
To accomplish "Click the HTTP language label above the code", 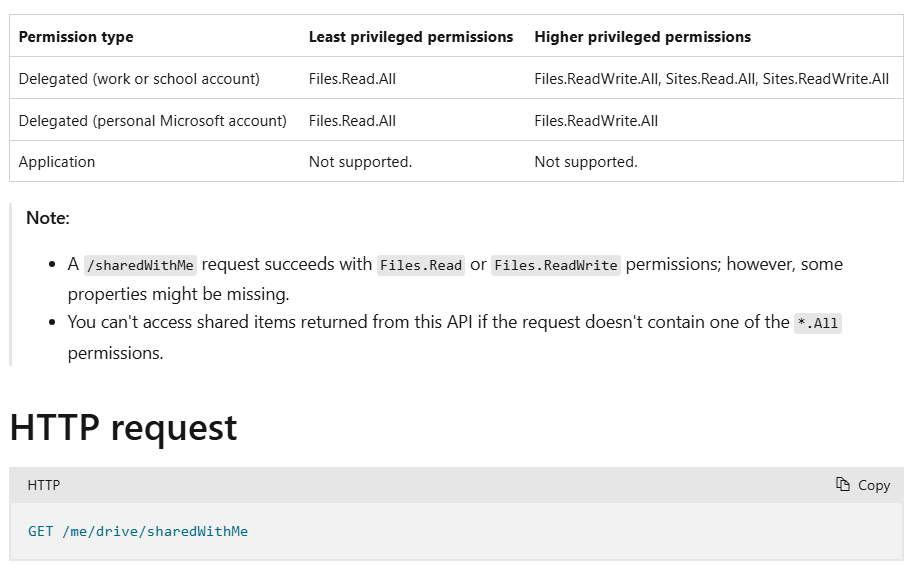I will coord(44,485).
